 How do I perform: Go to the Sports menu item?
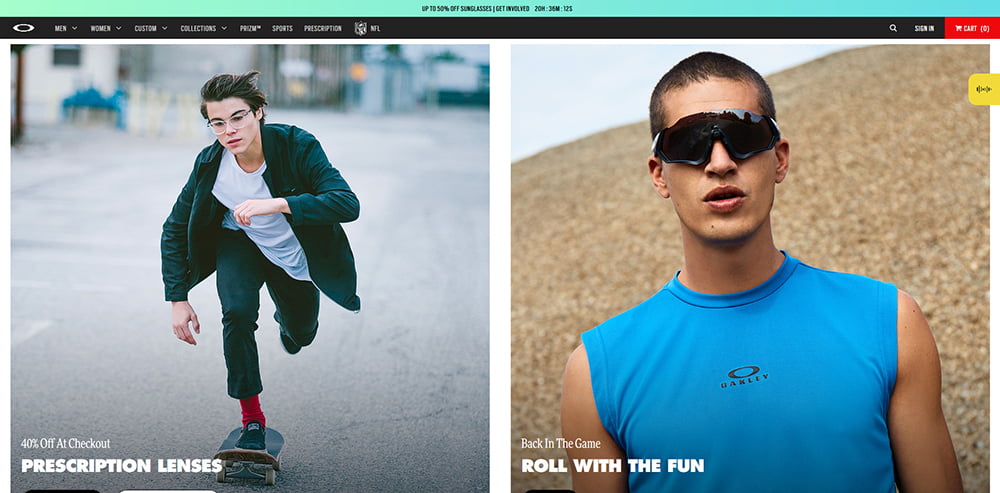[x=282, y=28]
